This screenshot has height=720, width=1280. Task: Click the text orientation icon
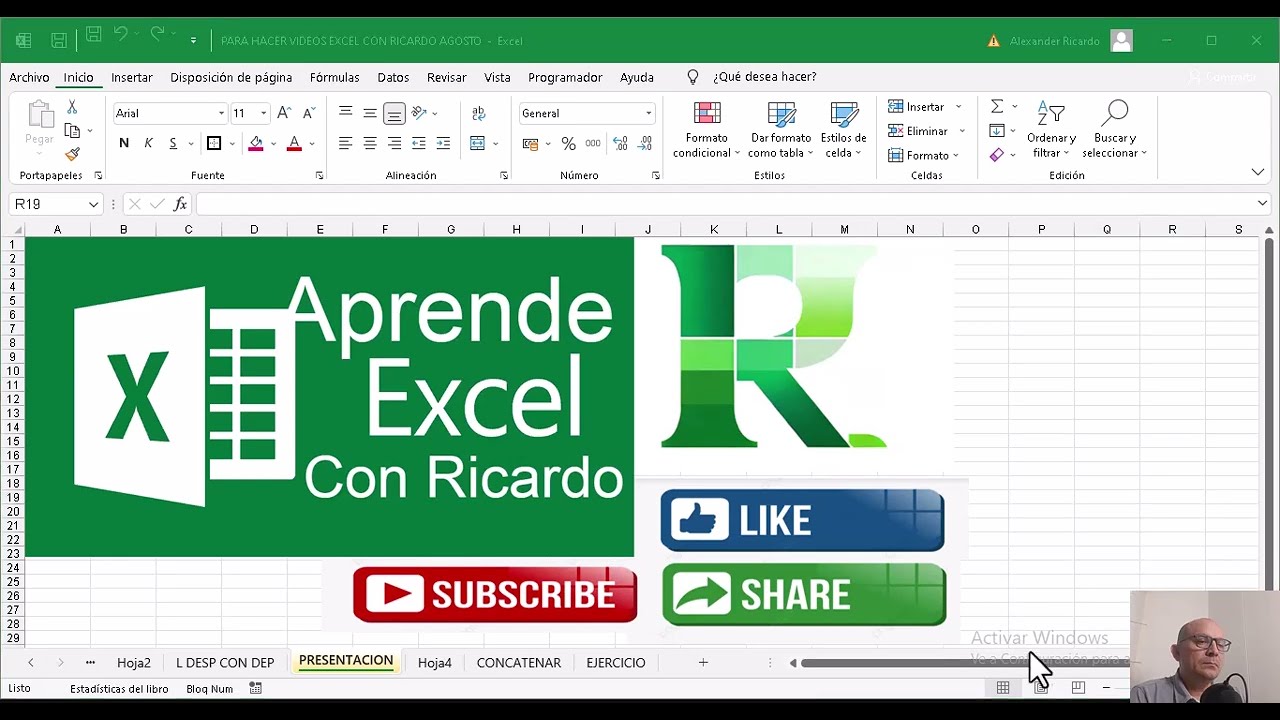420,113
